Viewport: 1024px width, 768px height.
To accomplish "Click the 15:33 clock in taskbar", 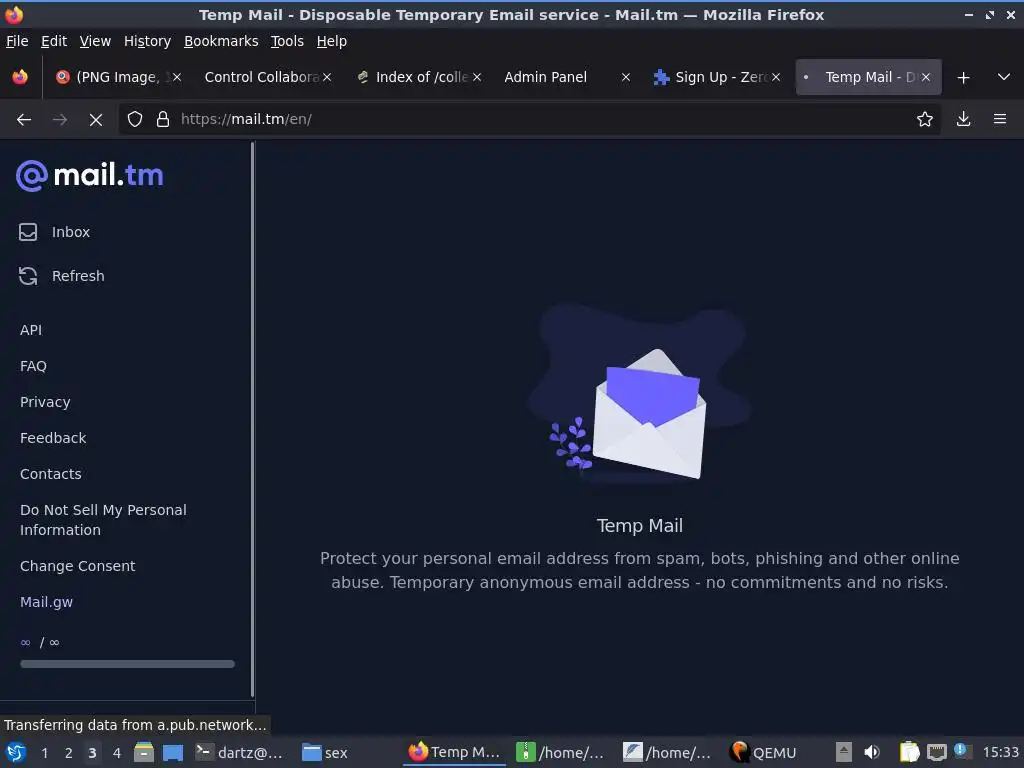I will (1000, 753).
